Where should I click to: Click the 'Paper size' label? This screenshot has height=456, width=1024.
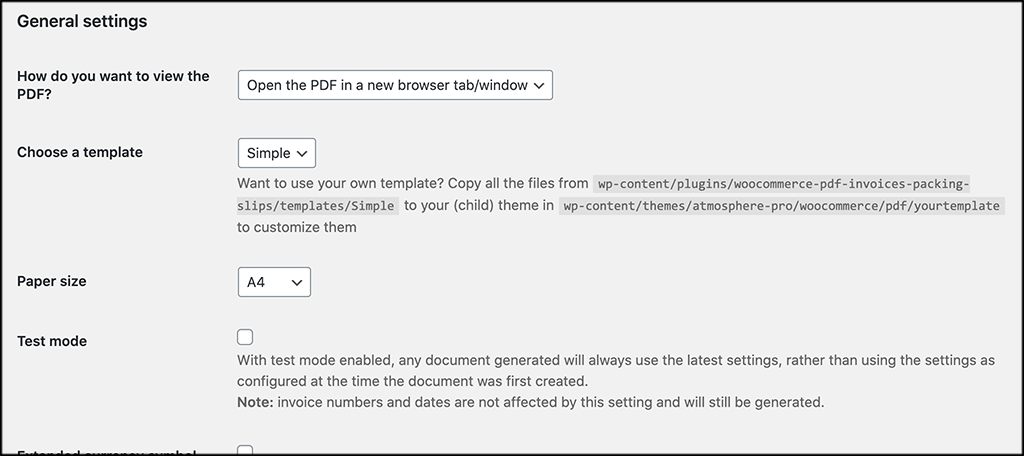click(52, 282)
